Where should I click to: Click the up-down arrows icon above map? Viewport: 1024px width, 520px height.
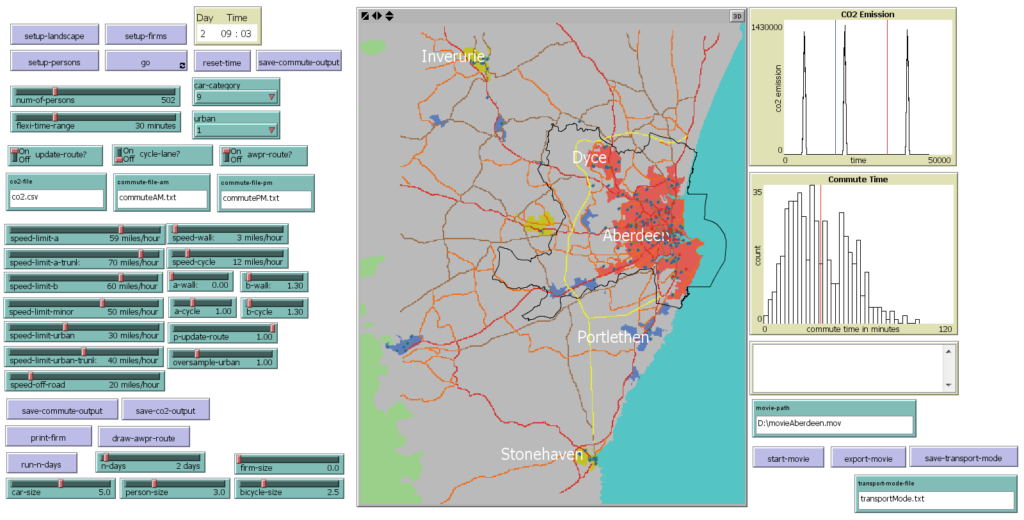pyautogui.click(x=389, y=16)
